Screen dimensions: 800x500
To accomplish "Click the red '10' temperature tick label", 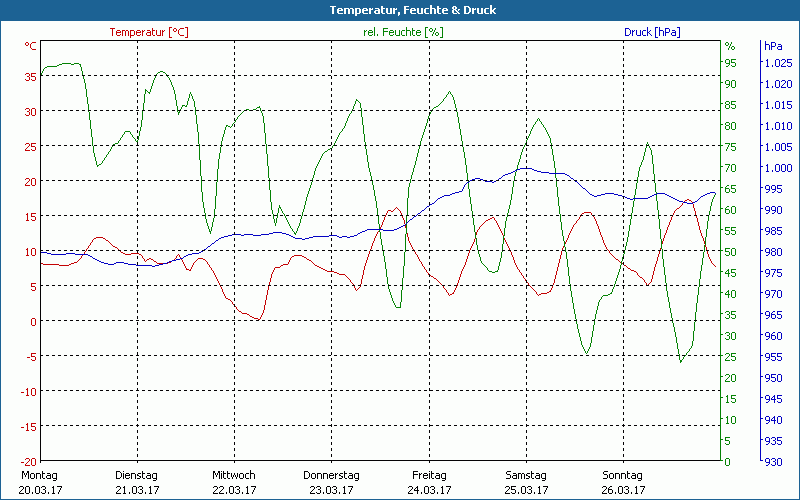I will click(x=31, y=252).
